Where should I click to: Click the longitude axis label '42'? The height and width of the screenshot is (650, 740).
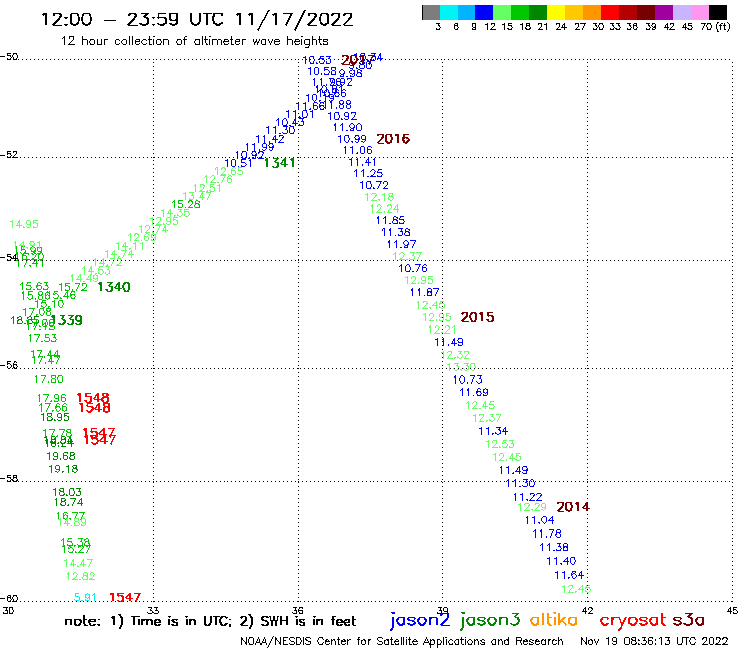point(588,610)
